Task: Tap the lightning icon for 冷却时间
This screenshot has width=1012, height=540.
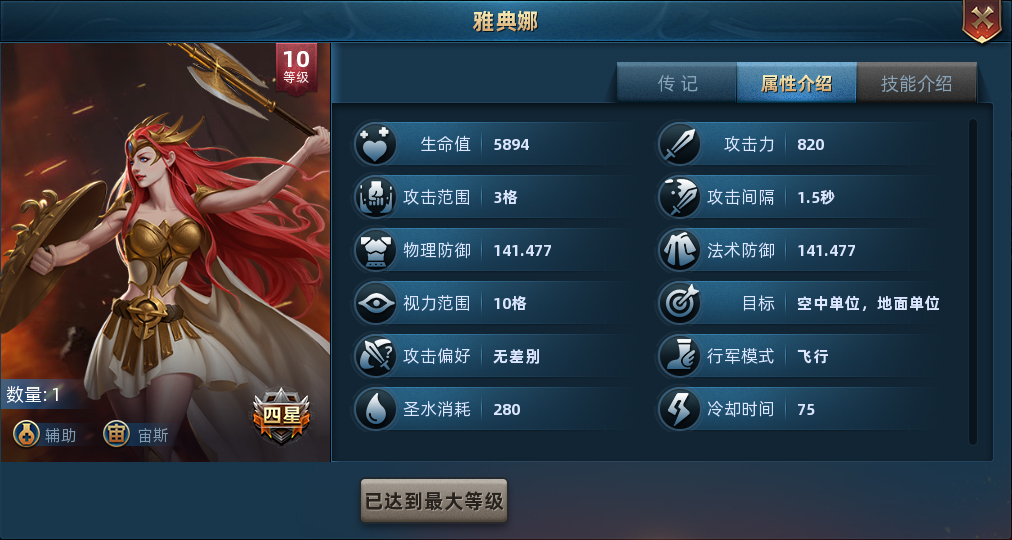Action: 679,409
